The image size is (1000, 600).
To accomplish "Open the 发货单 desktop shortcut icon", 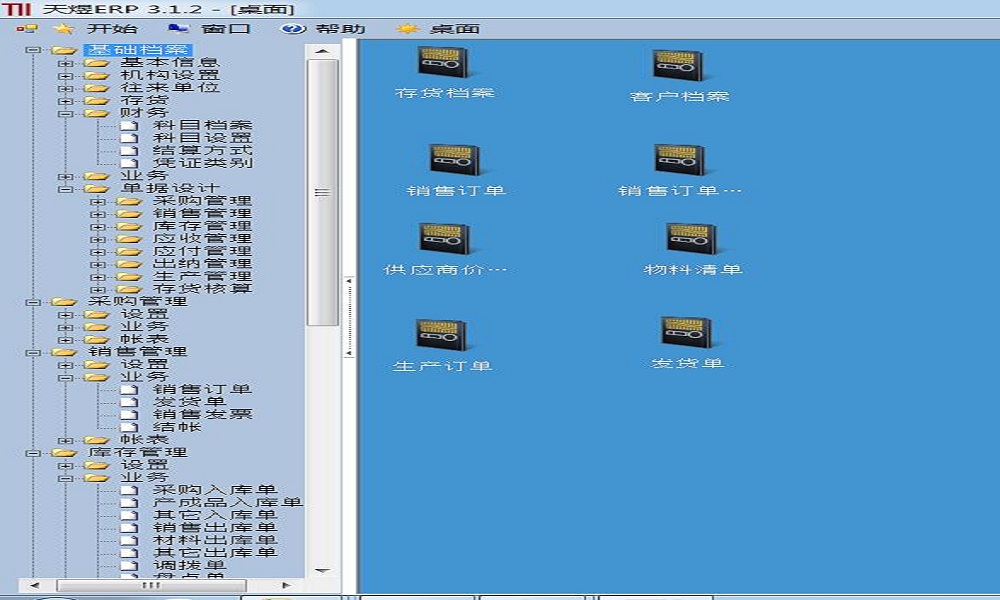I will pyautogui.click(x=686, y=334).
